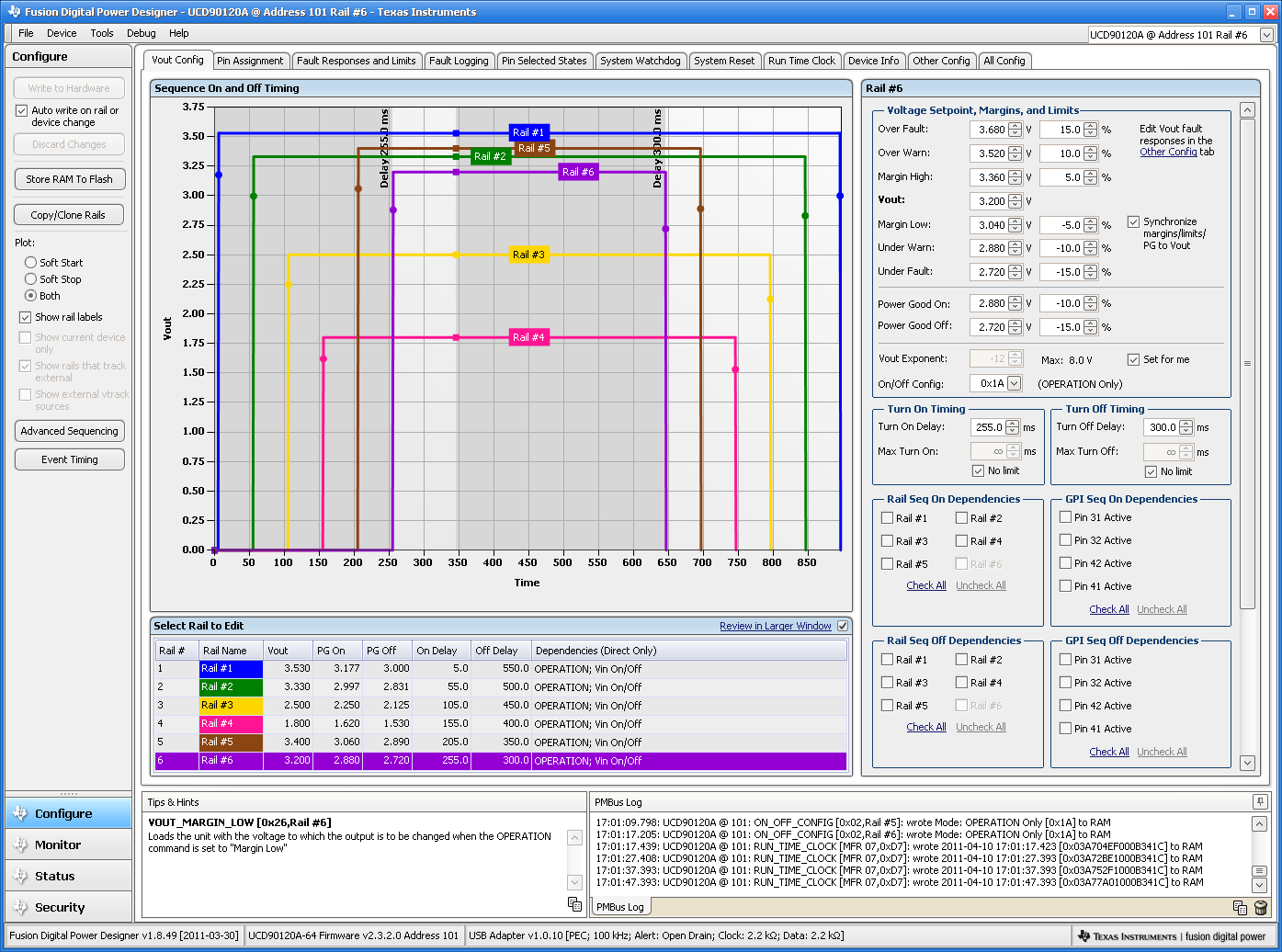Open the On/Off Config dropdown
This screenshot has height=952, width=1282.
coord(1014,383)
